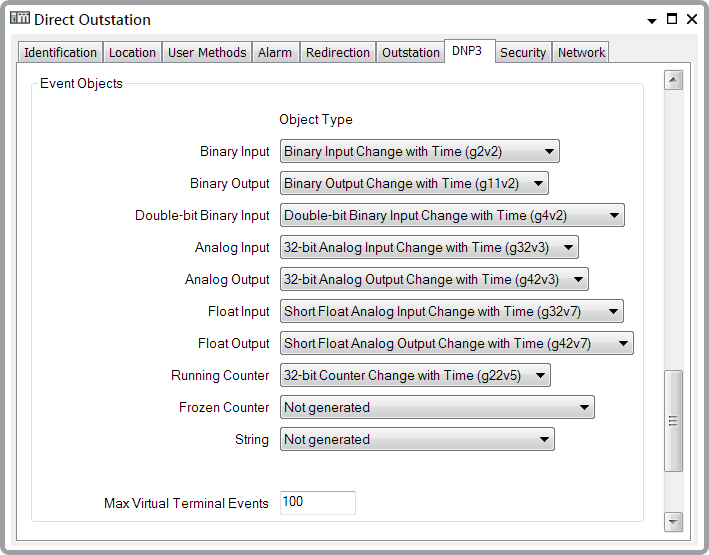The image size is (709, 555).
Task: Click the Direct Outstation window icon
Action: click(x=19, y=19)
